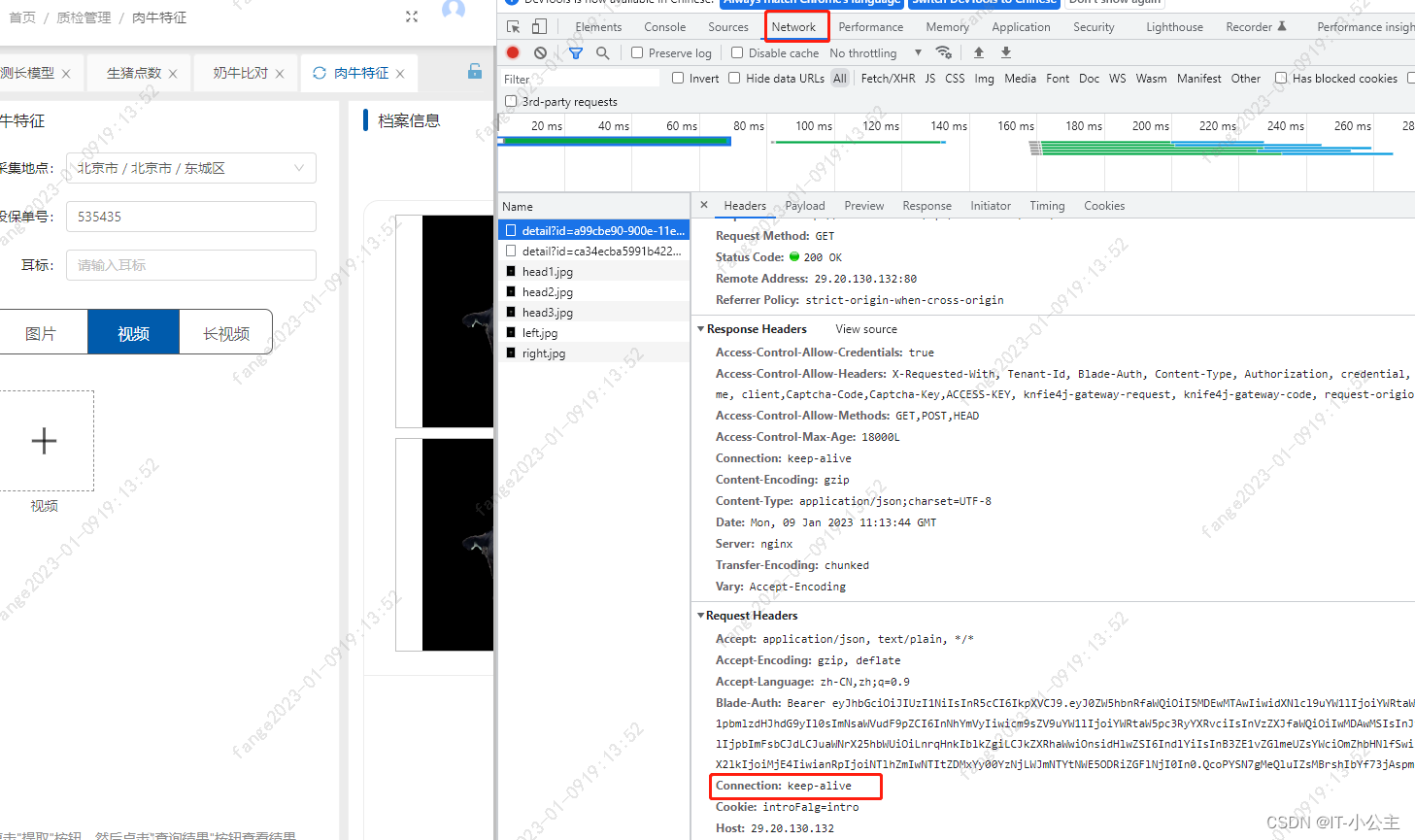Toggle device toolbar icon in DevTools
Screen dimensions: 1415x840
539,27
